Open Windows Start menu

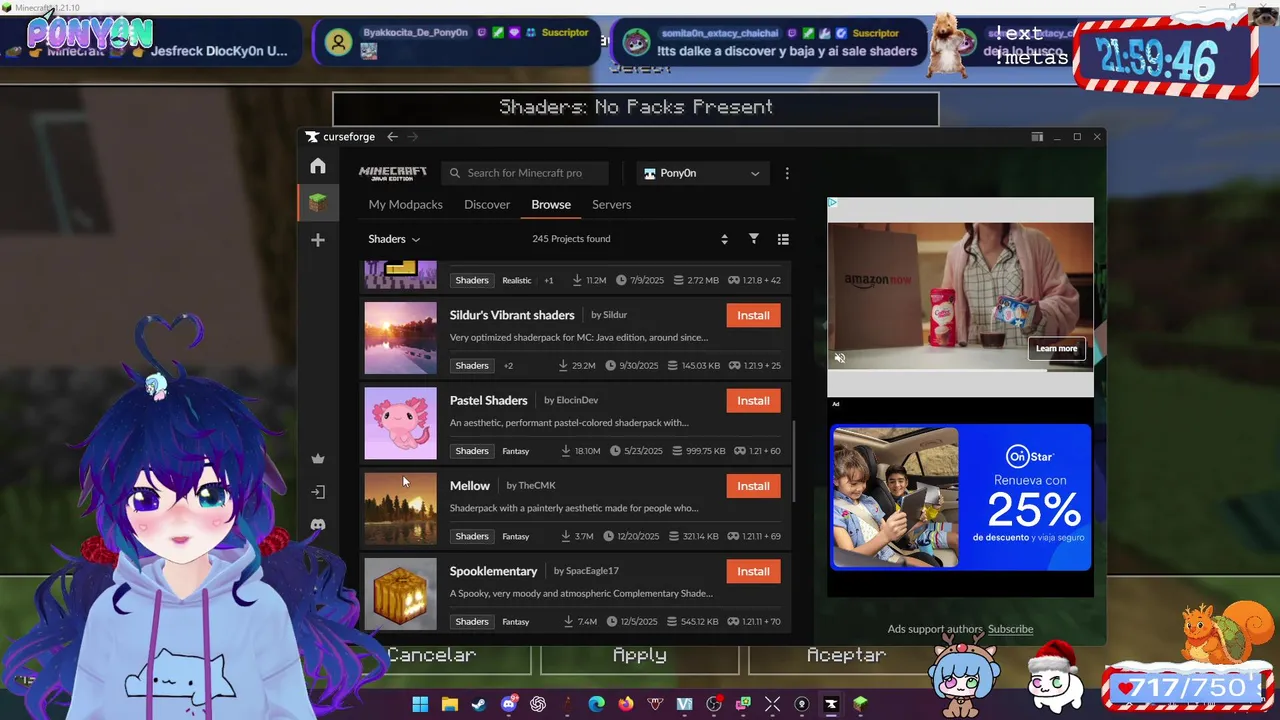tap(420, 704)
